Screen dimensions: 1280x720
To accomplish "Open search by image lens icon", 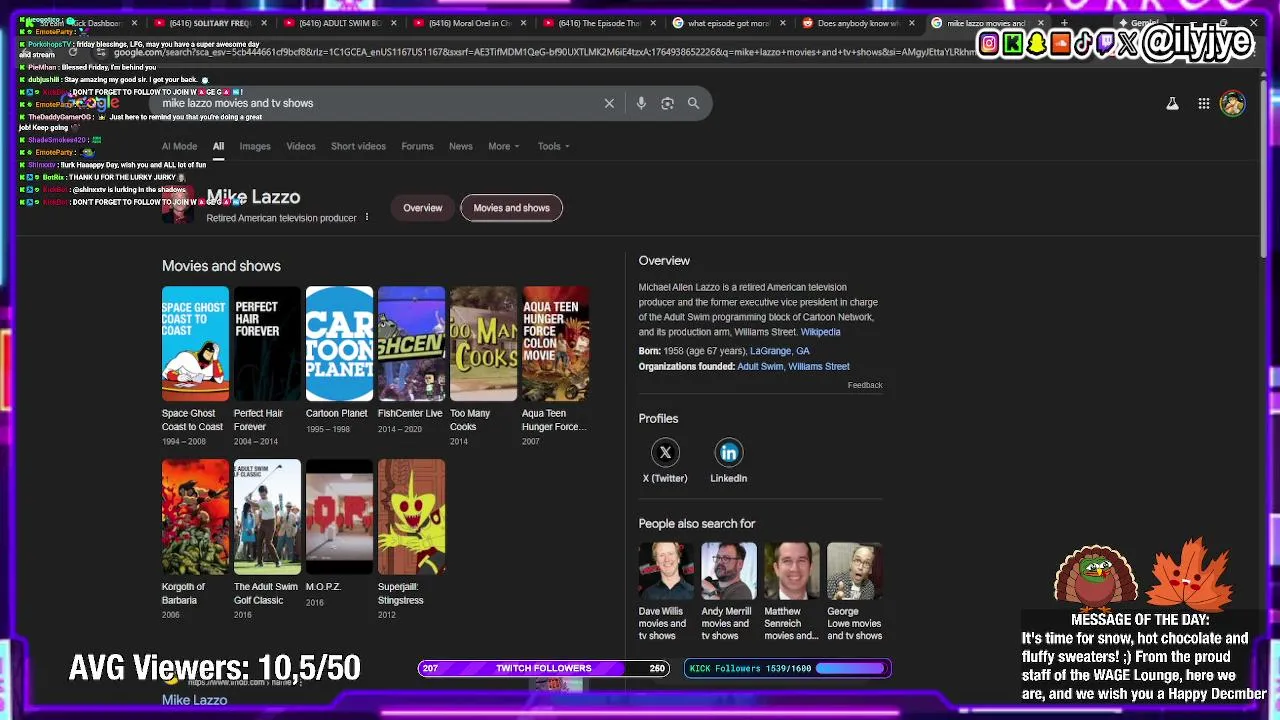I will click(x=667, y=103).
